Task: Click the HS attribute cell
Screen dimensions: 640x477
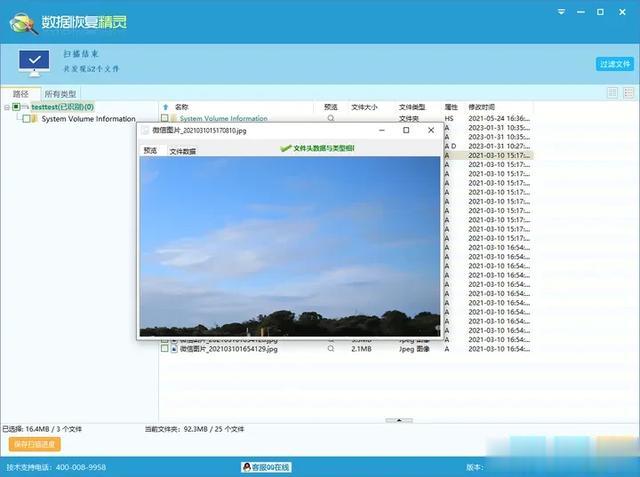Action: click(449, 118)
